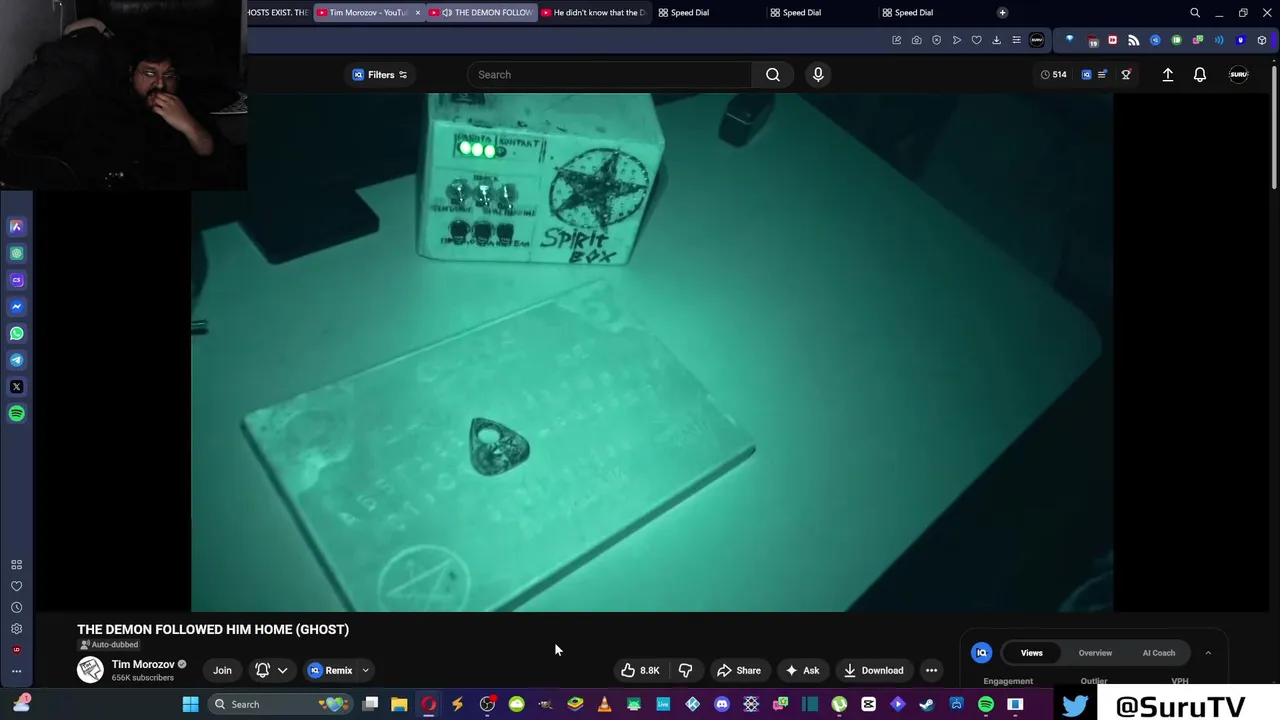Open the easy setup sliders icon
This screenshot has width=1280, height=720.
pyautogui.click(x=1016, y=40)
